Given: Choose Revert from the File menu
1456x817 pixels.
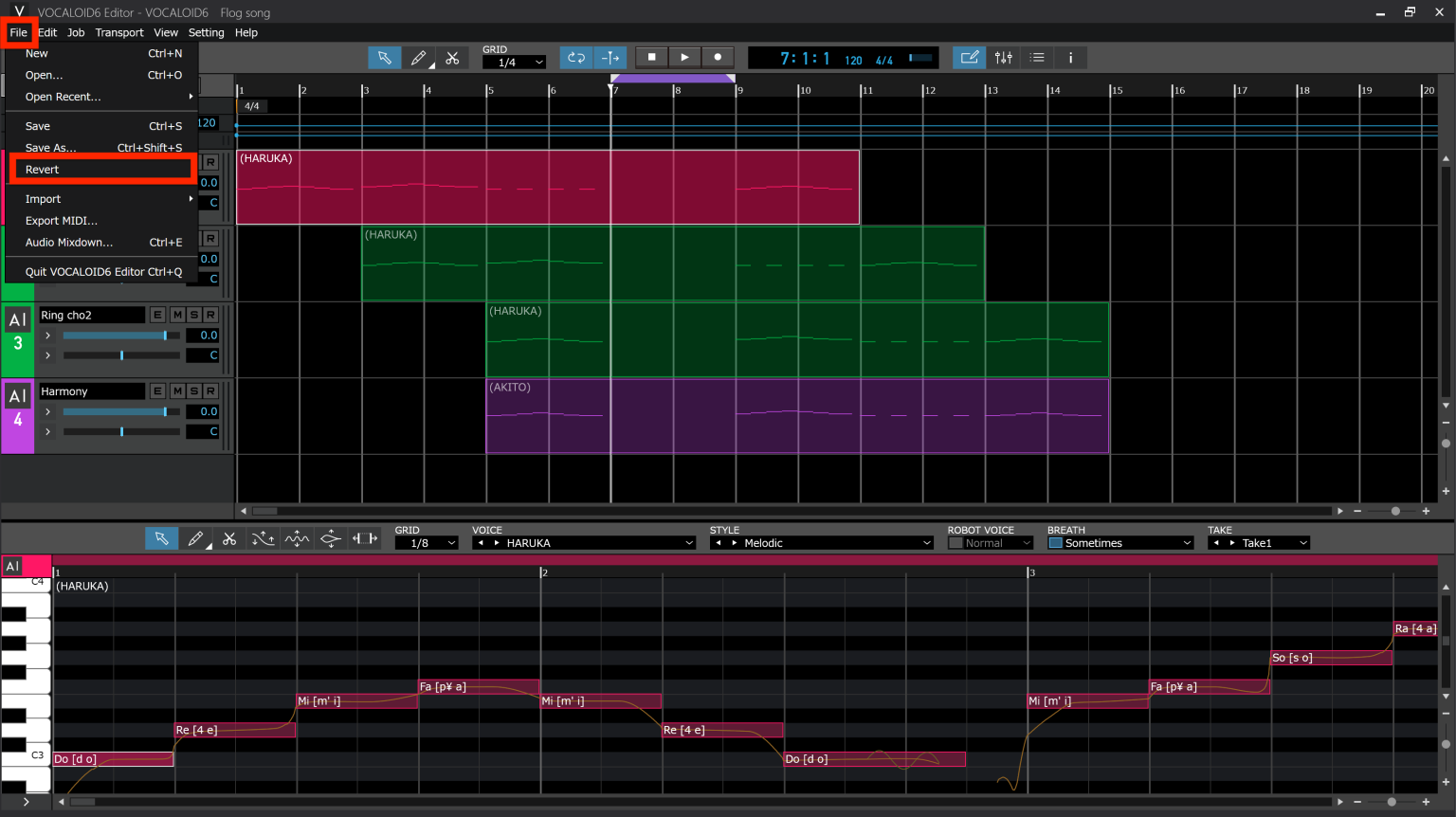Looking at the screenshot, I should [x=43, y=169].
